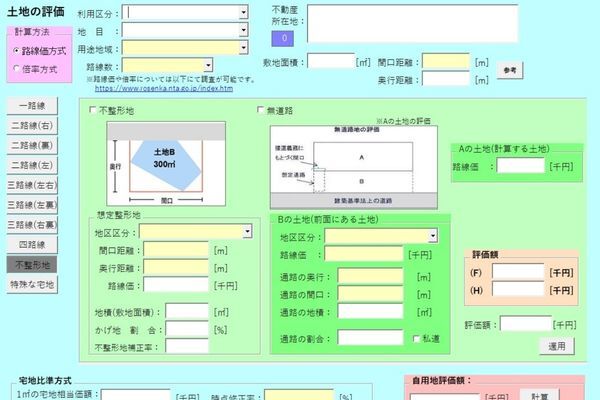Screen dimensions: 600x400
Task: Click the blue 0 counter box
Action: click(283, 38)
